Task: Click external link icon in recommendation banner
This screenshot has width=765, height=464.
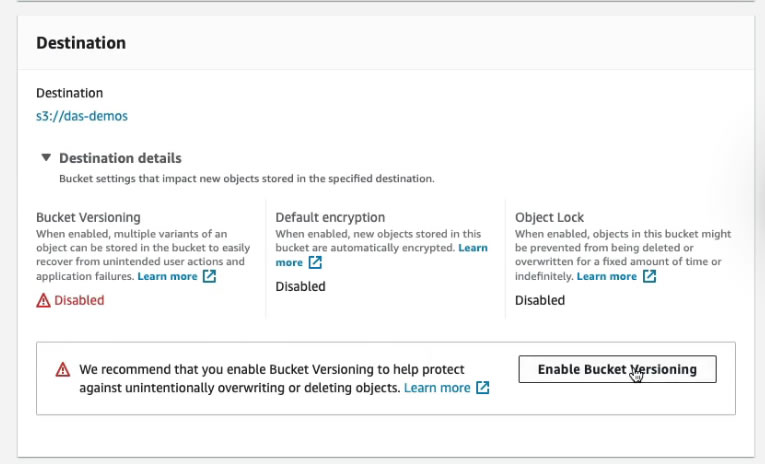Action: point(483,388)
